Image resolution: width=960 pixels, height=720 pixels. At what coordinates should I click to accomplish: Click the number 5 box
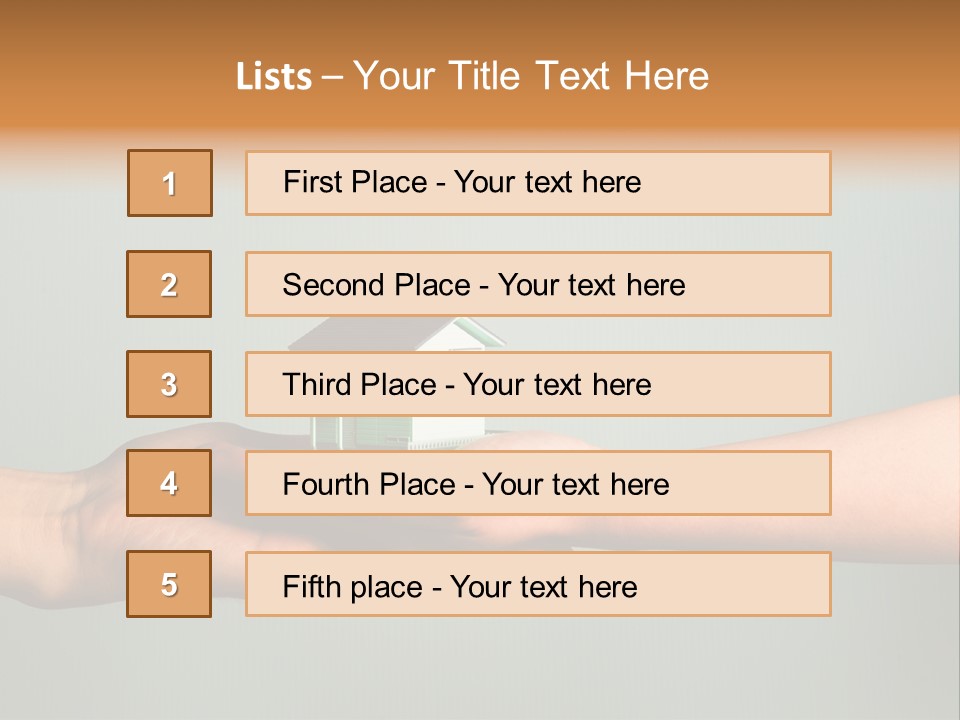(169, 584)
